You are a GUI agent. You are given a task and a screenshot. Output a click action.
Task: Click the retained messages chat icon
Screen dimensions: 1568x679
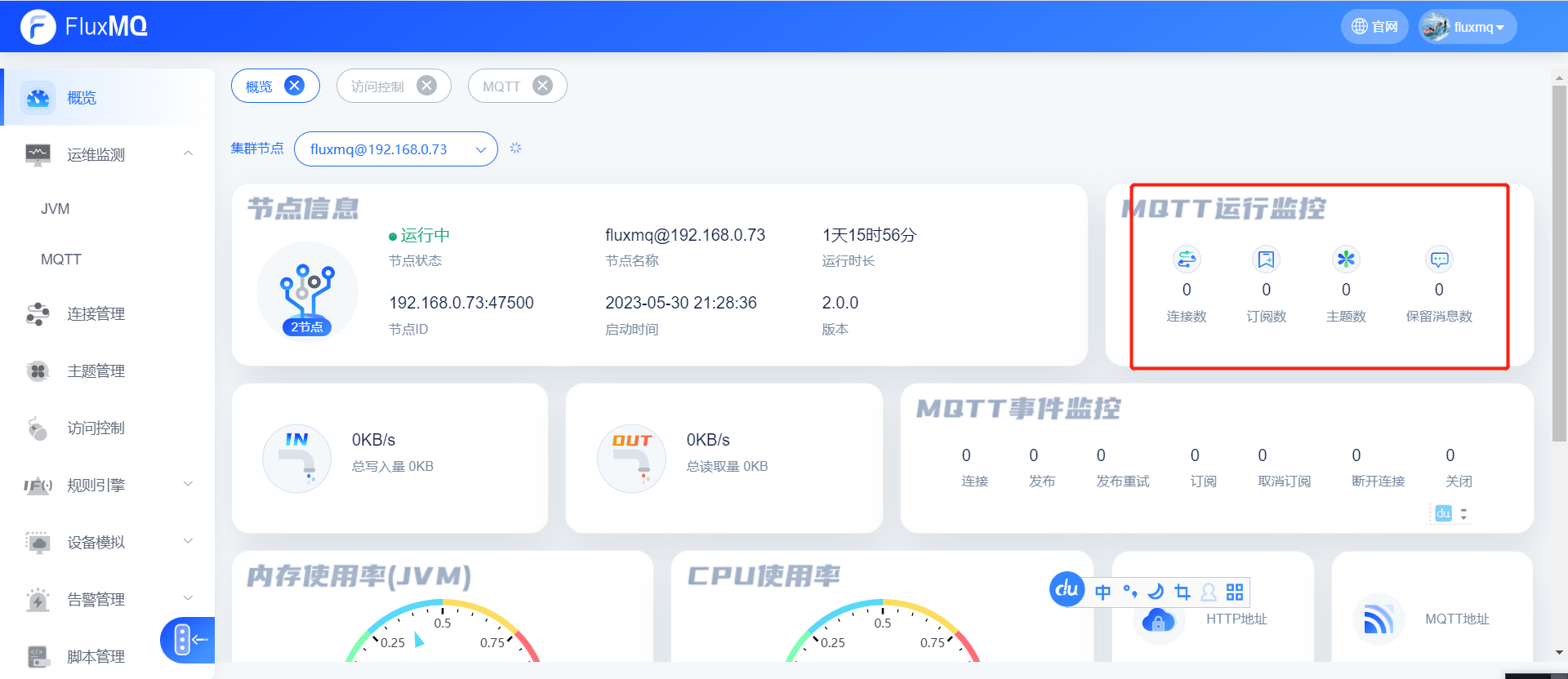pos(1439,260)
